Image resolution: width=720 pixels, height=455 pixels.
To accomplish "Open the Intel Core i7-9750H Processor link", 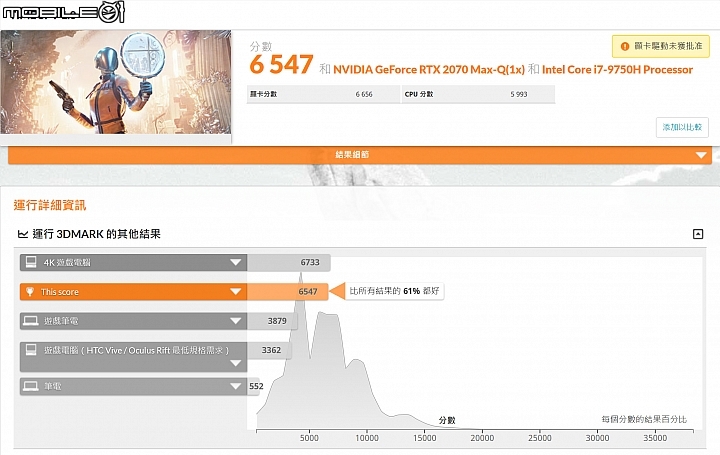I will tap(617, 70).
